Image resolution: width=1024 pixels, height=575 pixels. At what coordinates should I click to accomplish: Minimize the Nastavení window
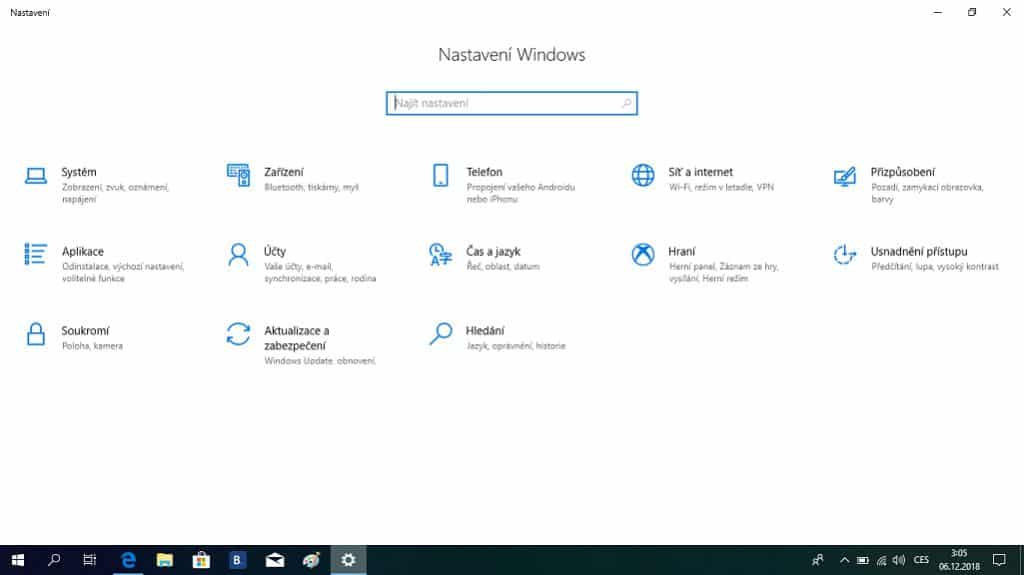(x=938, y=12)
